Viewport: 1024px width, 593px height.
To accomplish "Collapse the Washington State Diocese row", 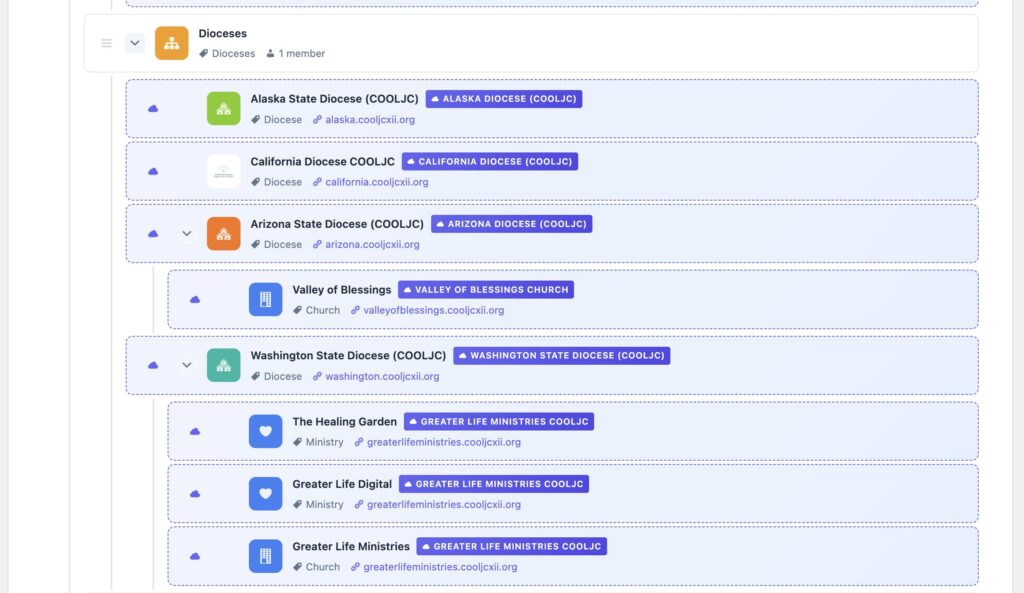I will click(x=186, y=365).
